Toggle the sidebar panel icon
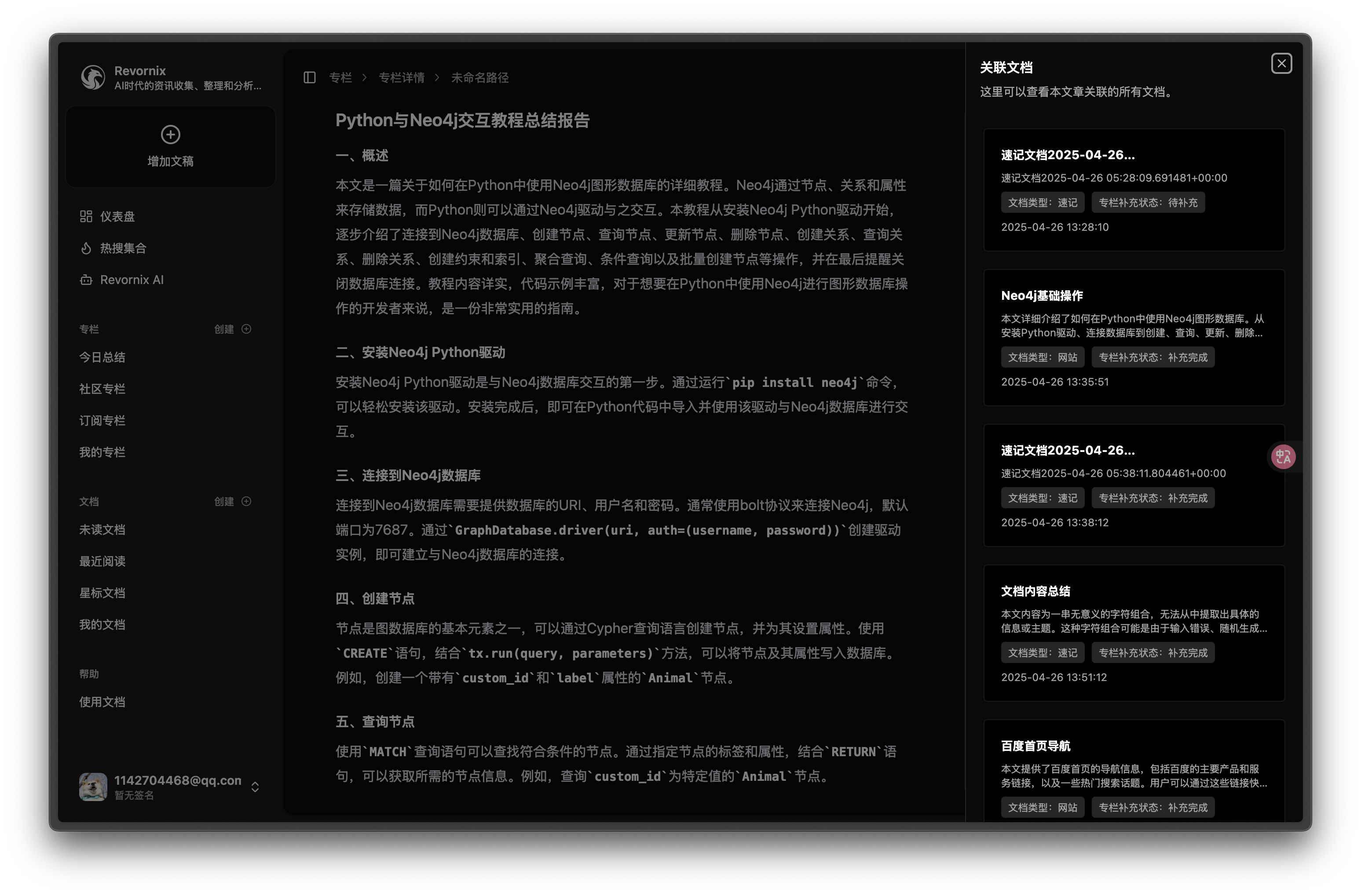Image resolution: width=1361 pixels, height=896 pixels. tap(309, 78)
